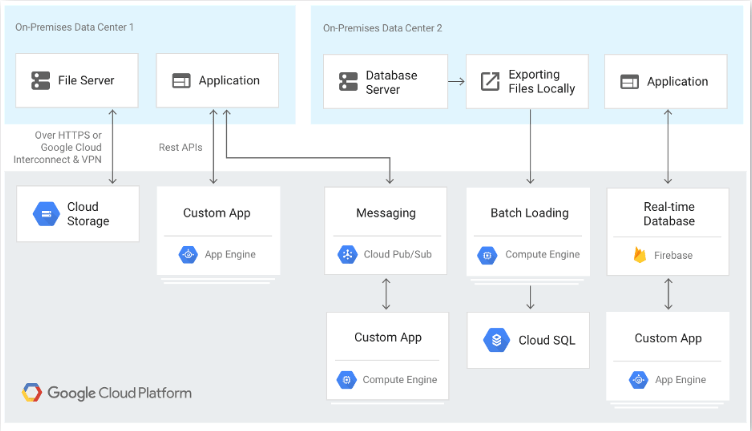
Task: Select the Cloud Storage label
Action: click(88, 214)
